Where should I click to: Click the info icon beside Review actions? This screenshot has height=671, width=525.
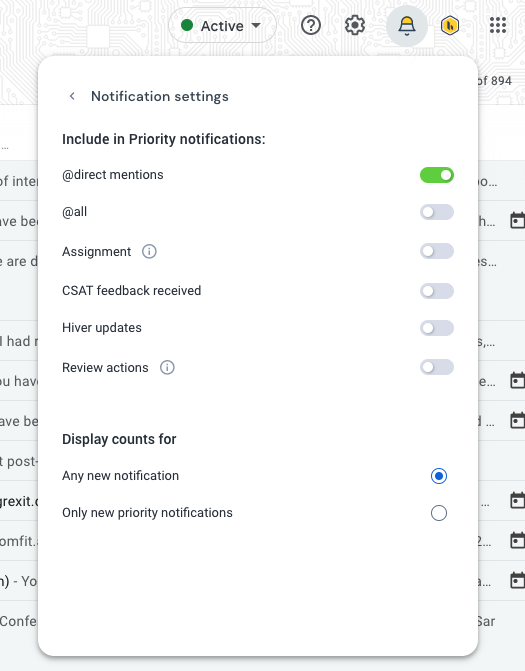click(167, 368)
